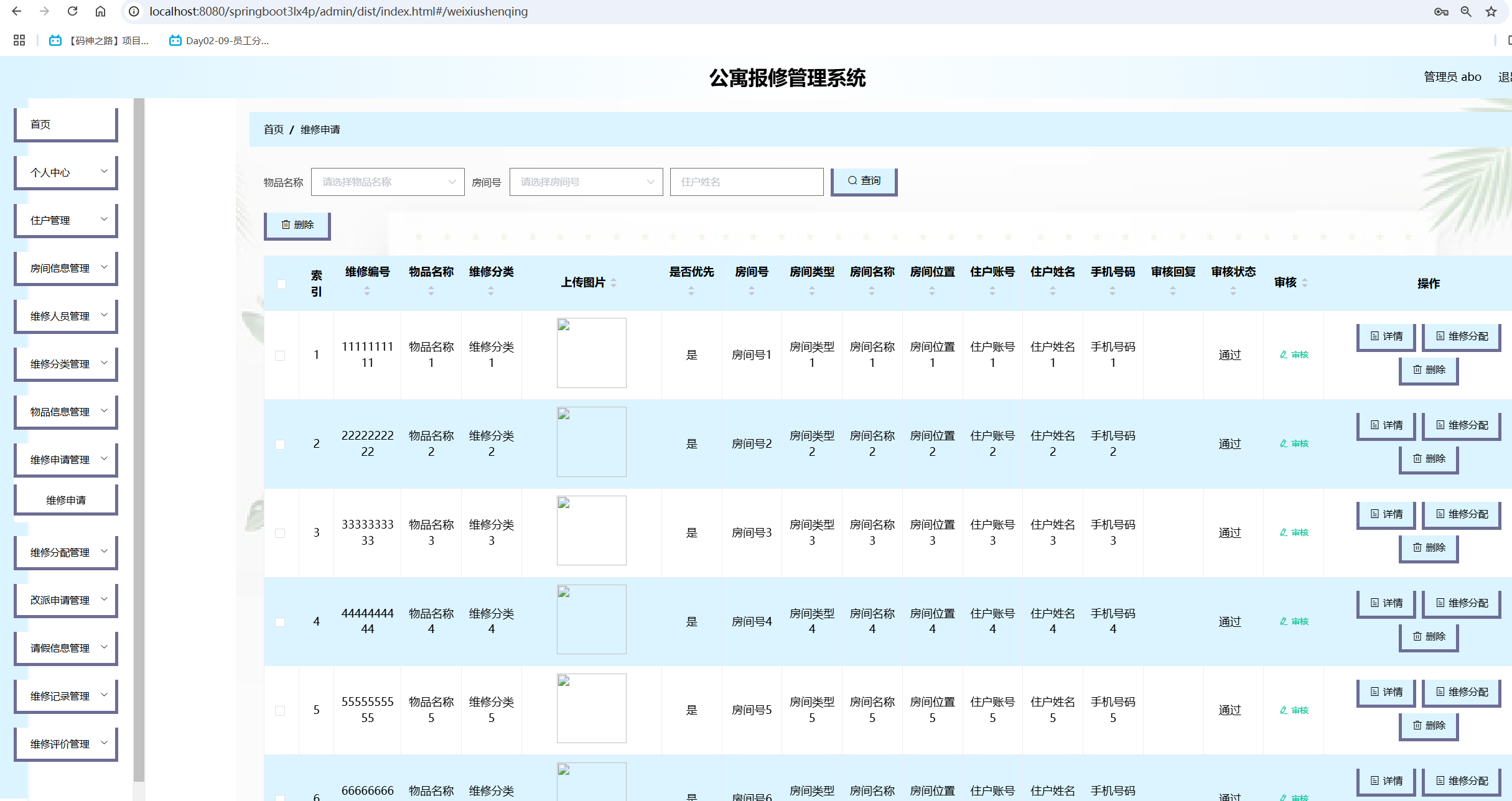Image resolution: width=1512 pixels, height=801 pixels.
Task: Sort by 审核状态 column arrows
Action: pyautogui.click(x=1233, y=290)
